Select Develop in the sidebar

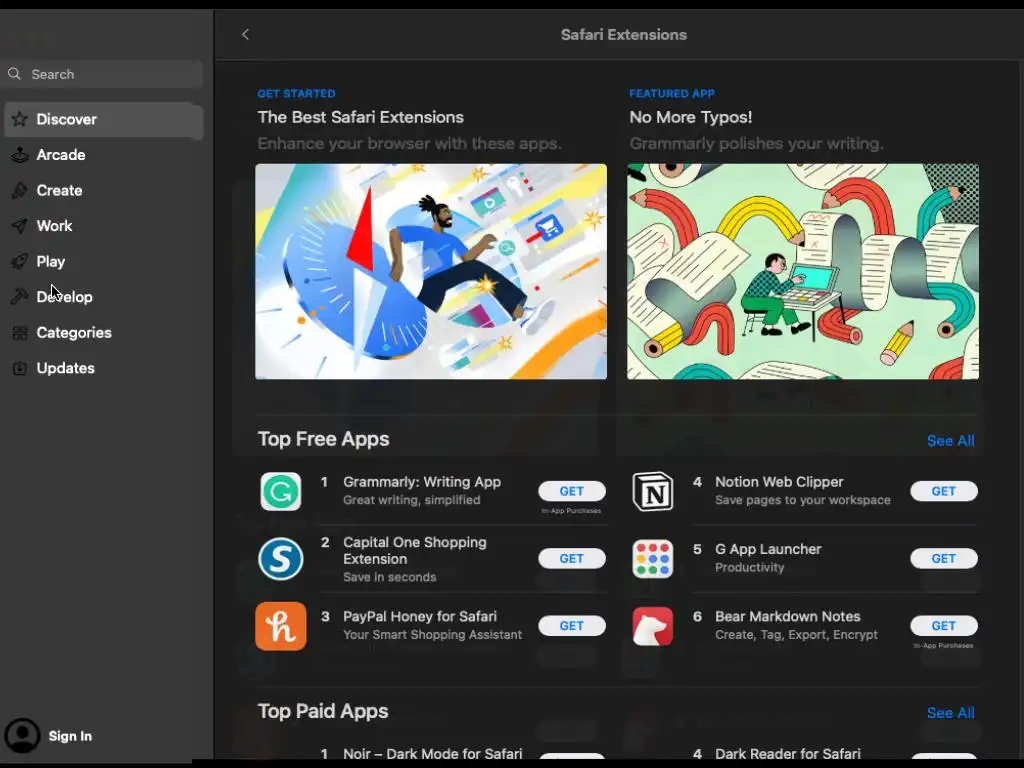coord(104,296)
